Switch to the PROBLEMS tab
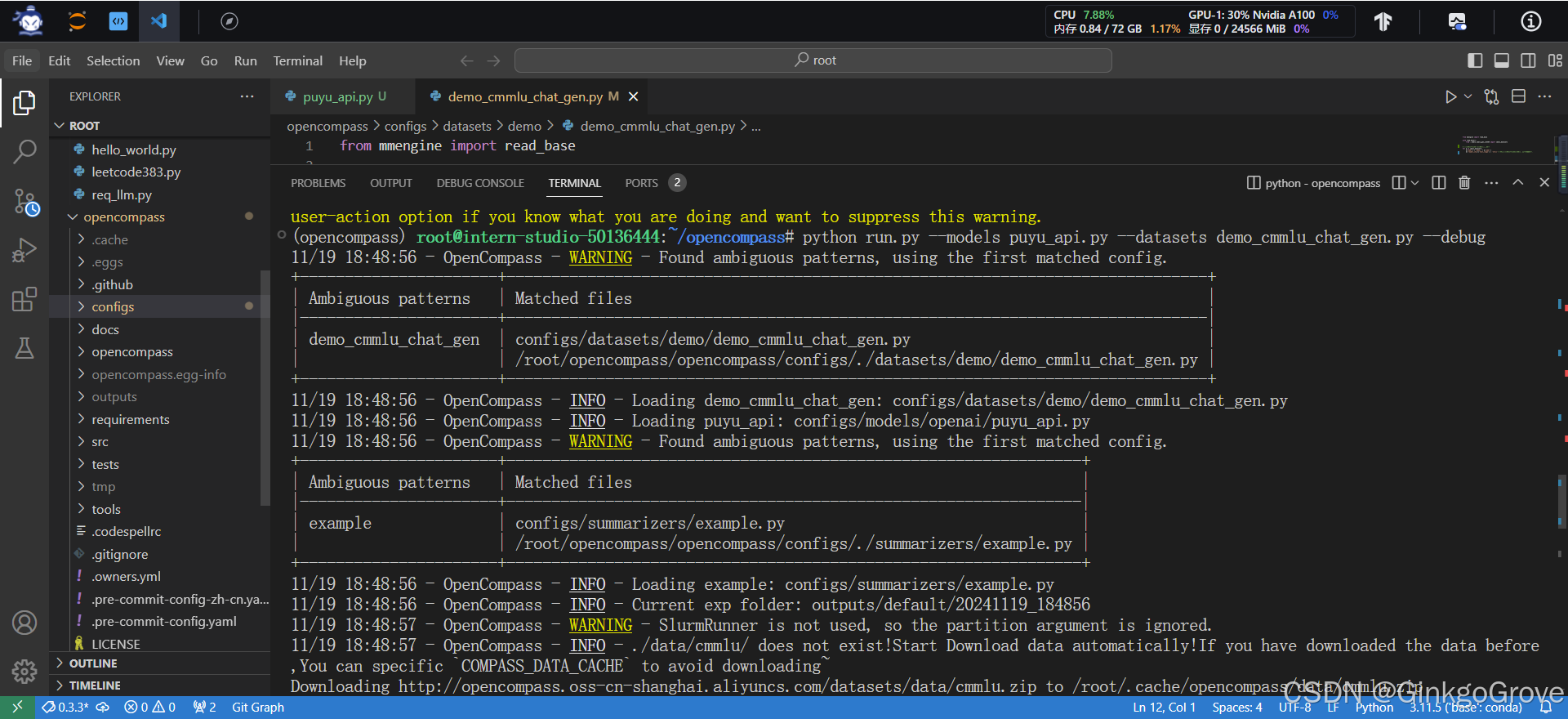Screen dimensions: 1568x719 click(318, 183)
